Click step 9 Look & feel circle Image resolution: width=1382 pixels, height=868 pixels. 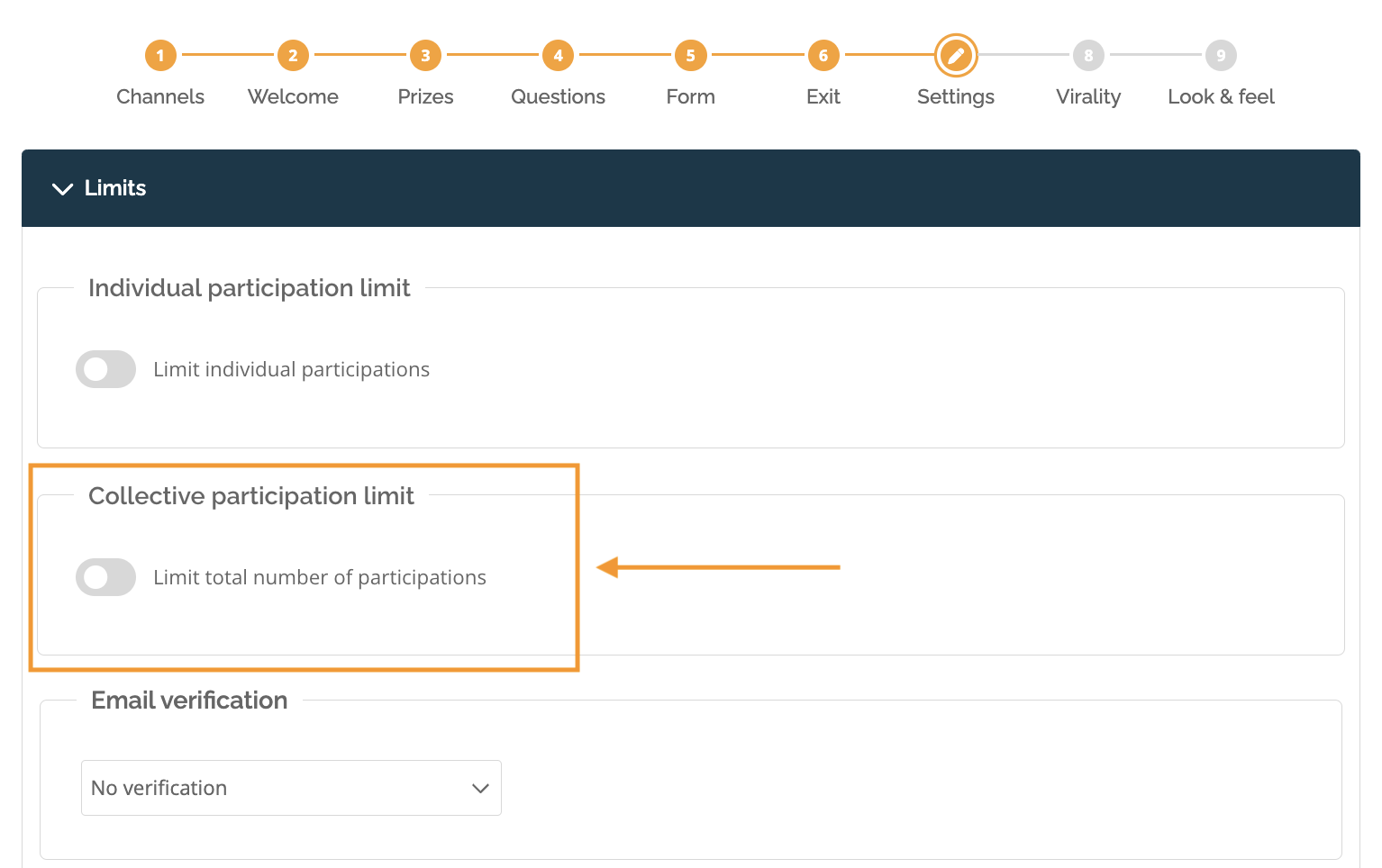click(x=1221, y=56)
